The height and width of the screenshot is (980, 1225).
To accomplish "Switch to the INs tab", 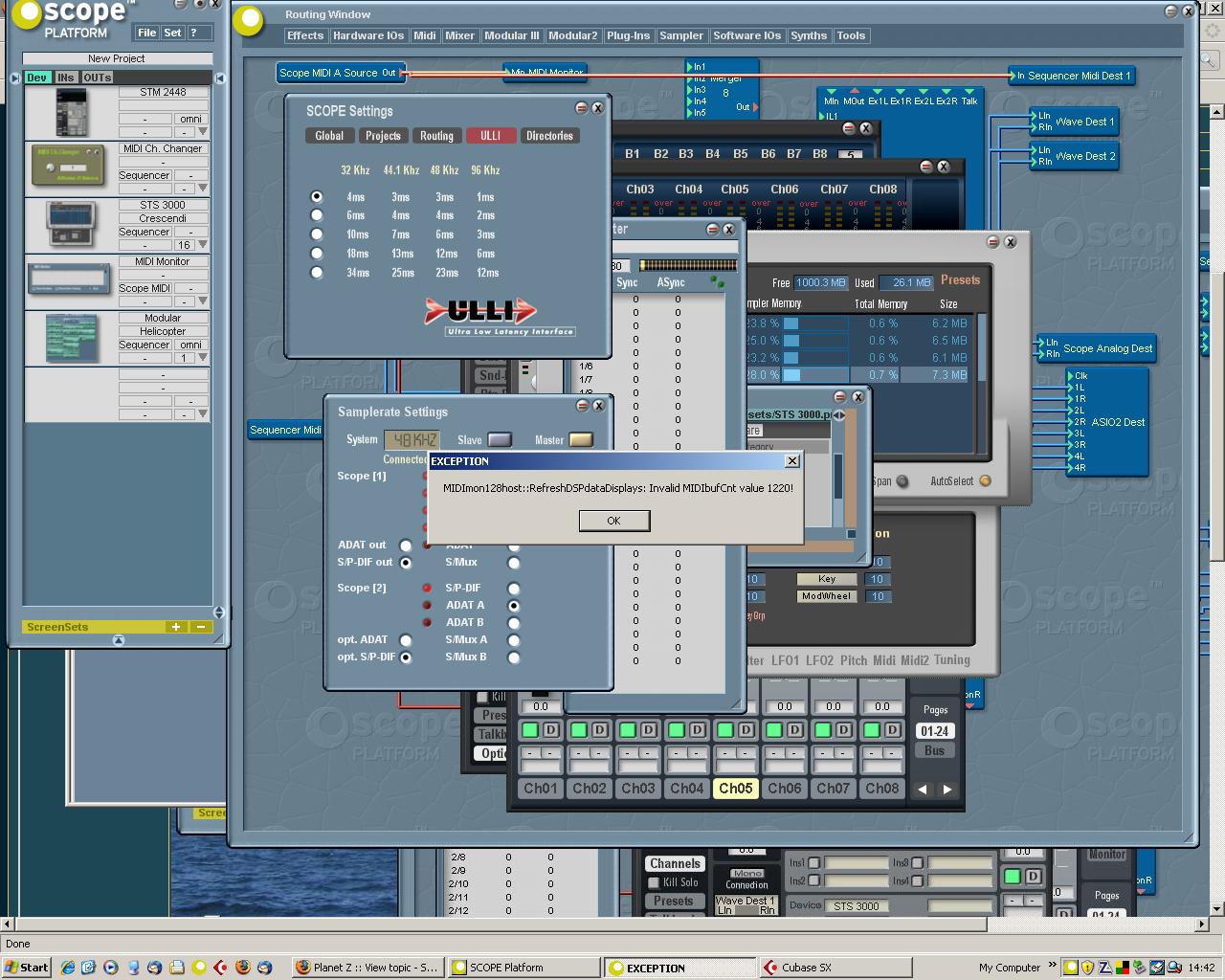I will tap(66, 78).
